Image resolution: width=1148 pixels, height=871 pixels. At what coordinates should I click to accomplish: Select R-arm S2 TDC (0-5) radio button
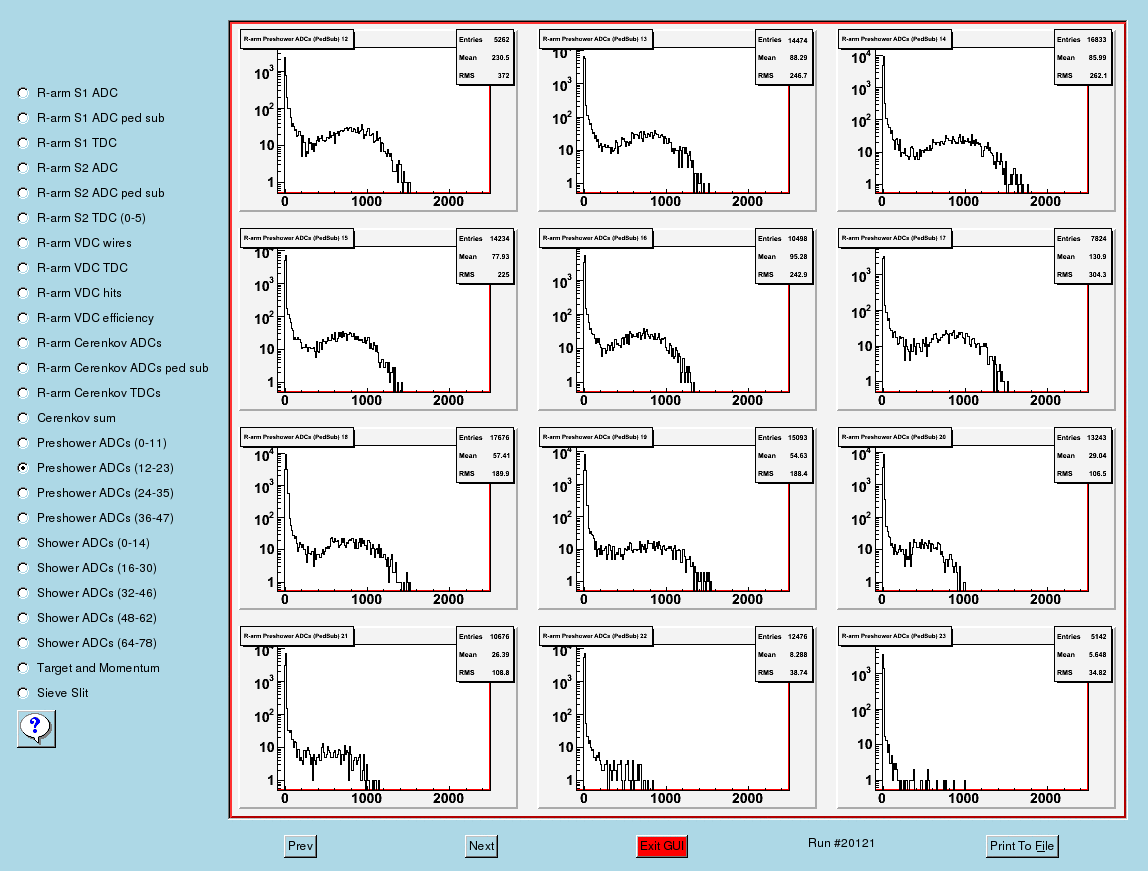(23, 218)
